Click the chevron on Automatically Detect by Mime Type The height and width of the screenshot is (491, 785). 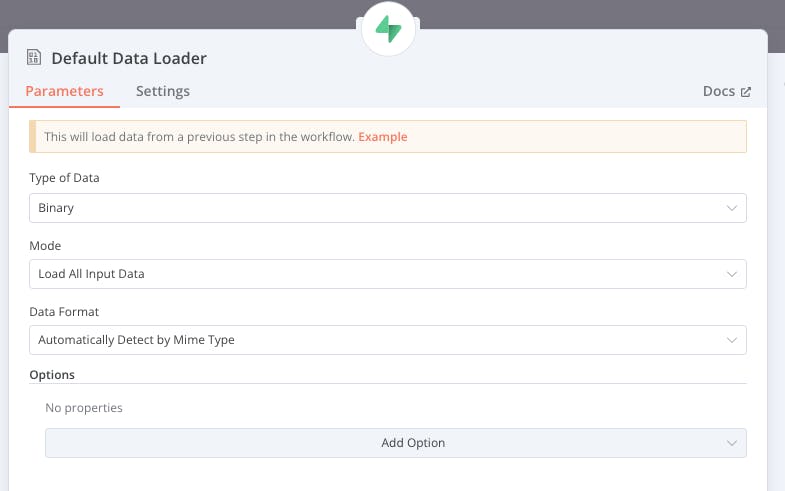731,340
